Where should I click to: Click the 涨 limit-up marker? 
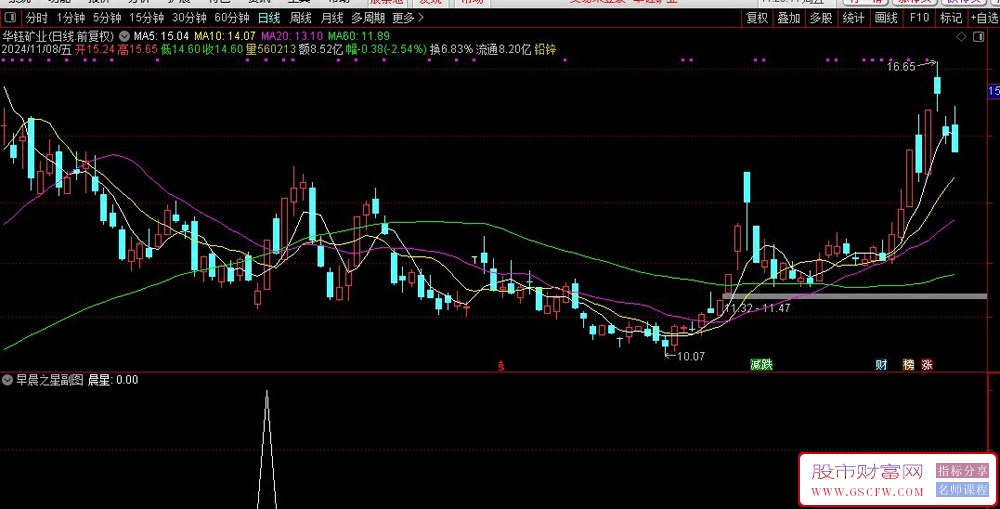click(927, 365)
